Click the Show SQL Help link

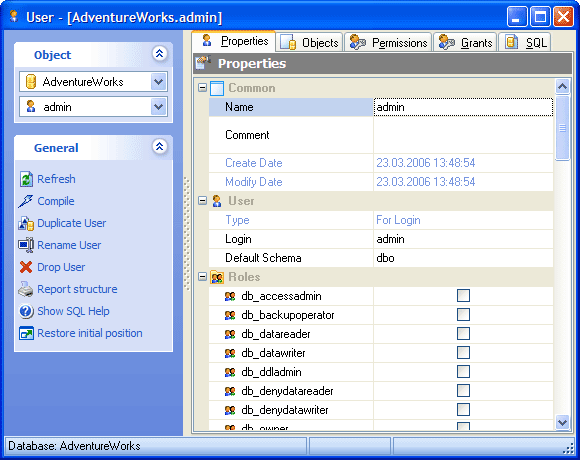pyautogui.click(x=73, y=311)
